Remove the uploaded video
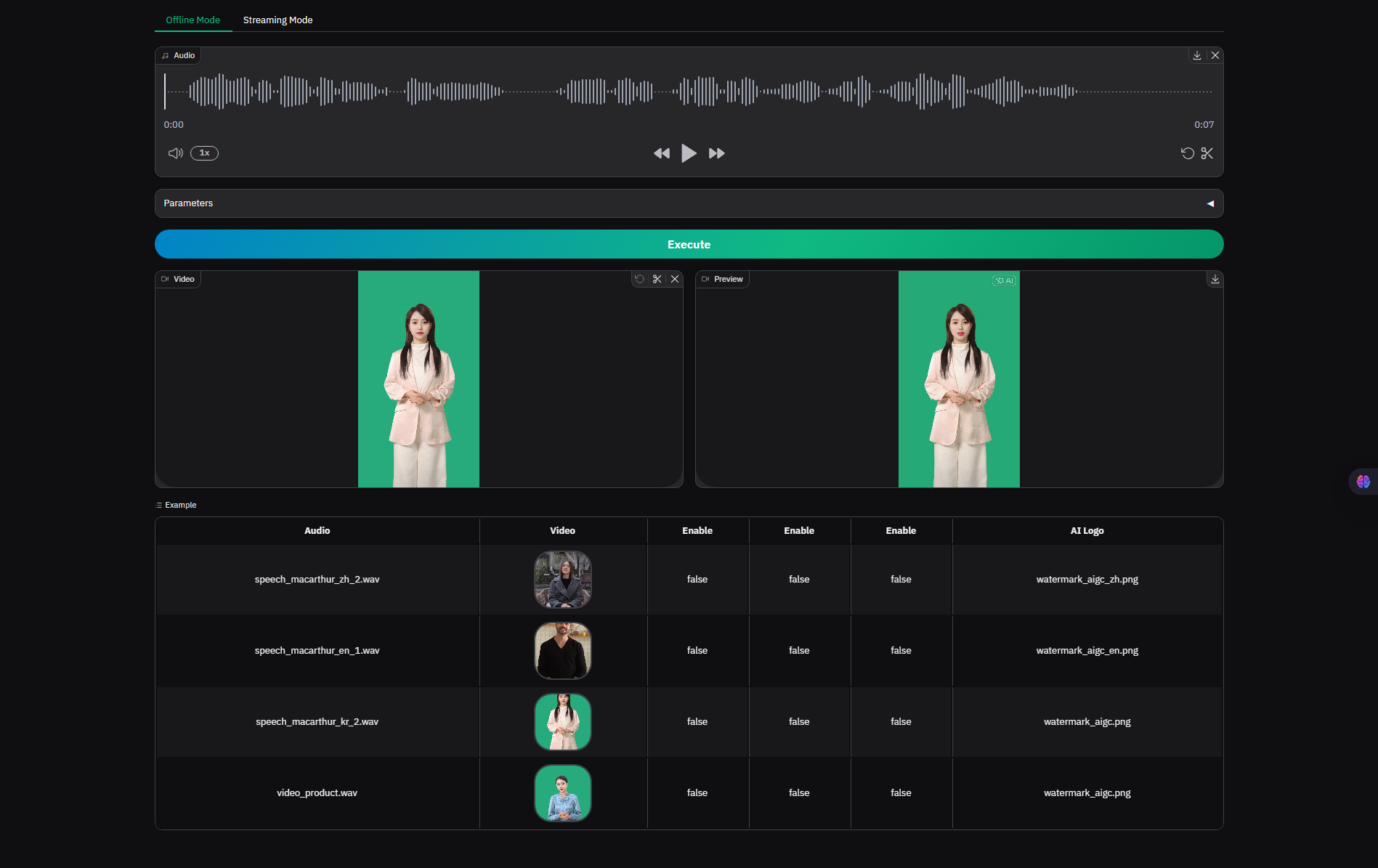Screen dimensions: 1378x868 (x=675, y=279)
